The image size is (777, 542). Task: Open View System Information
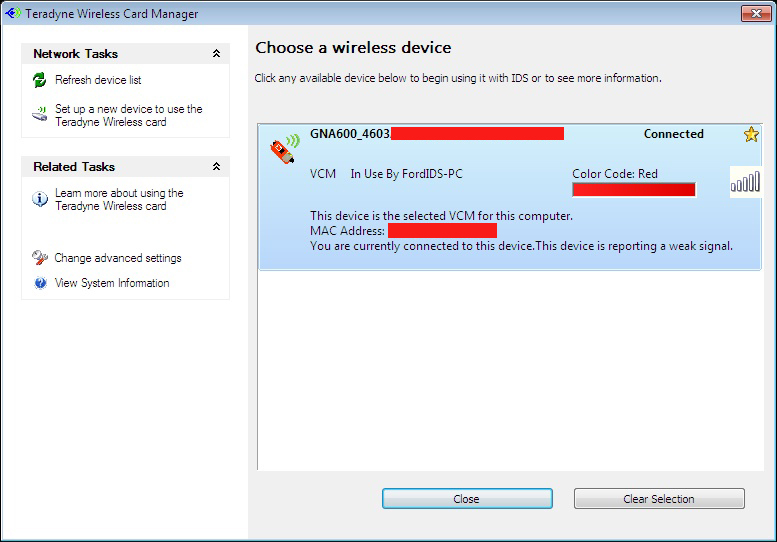tap(112, 283)
